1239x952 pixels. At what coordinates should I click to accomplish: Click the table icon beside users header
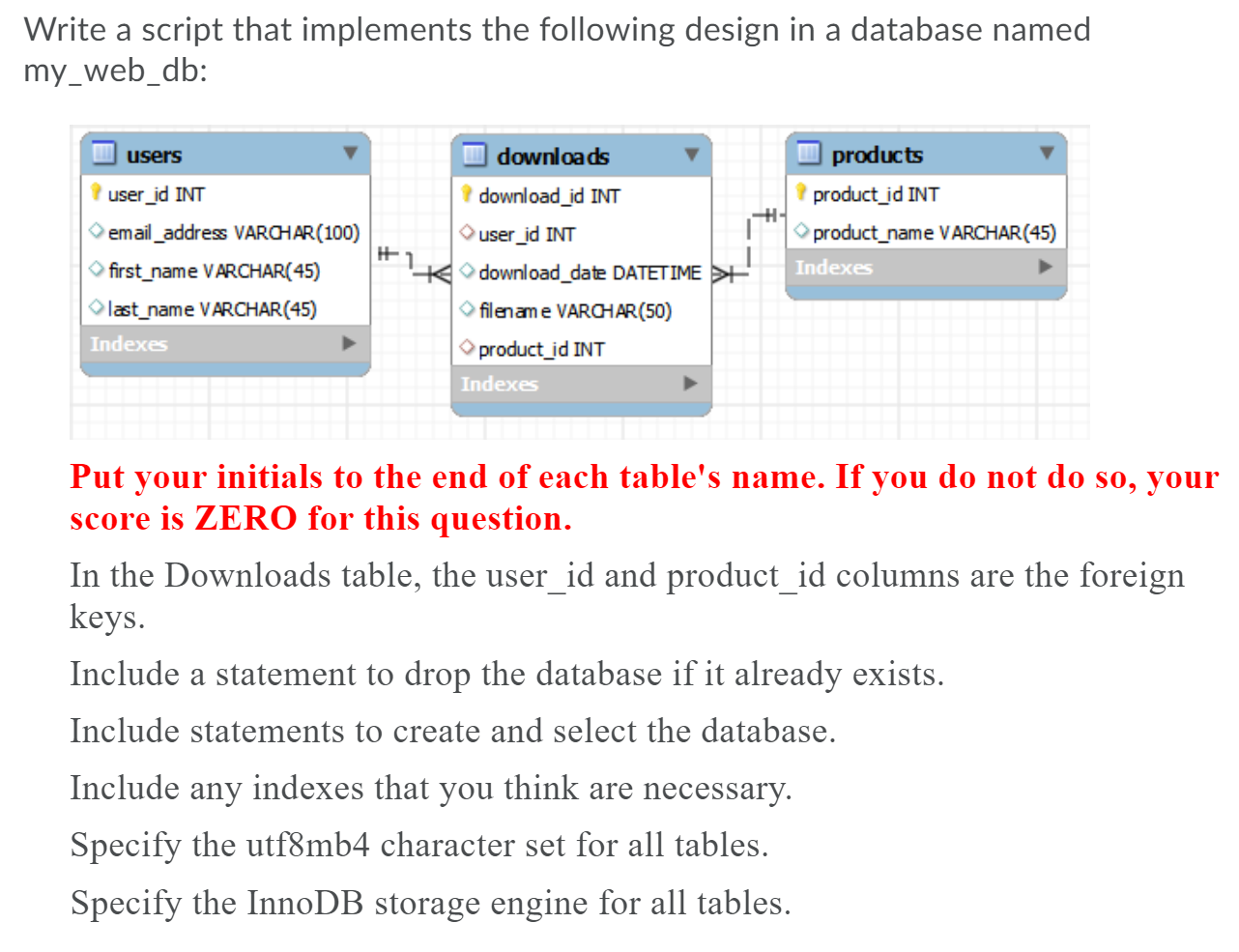[102, 155]
